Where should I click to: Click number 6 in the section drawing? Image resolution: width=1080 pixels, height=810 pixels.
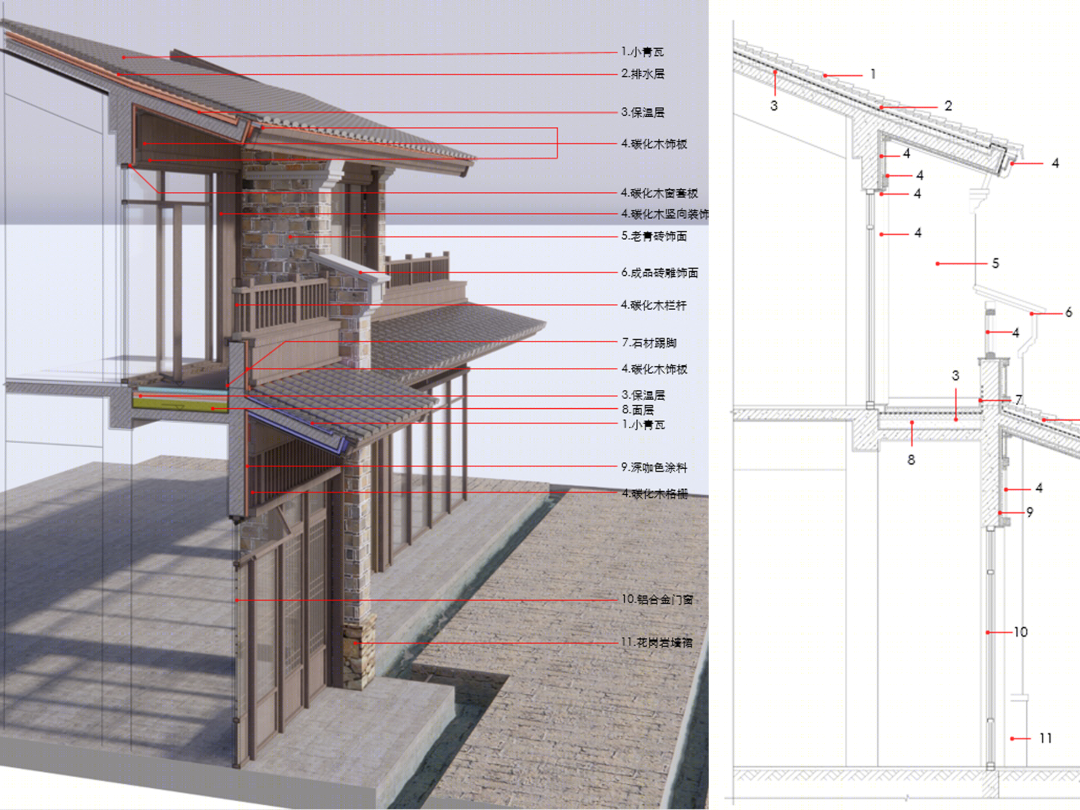[1068, 313]
